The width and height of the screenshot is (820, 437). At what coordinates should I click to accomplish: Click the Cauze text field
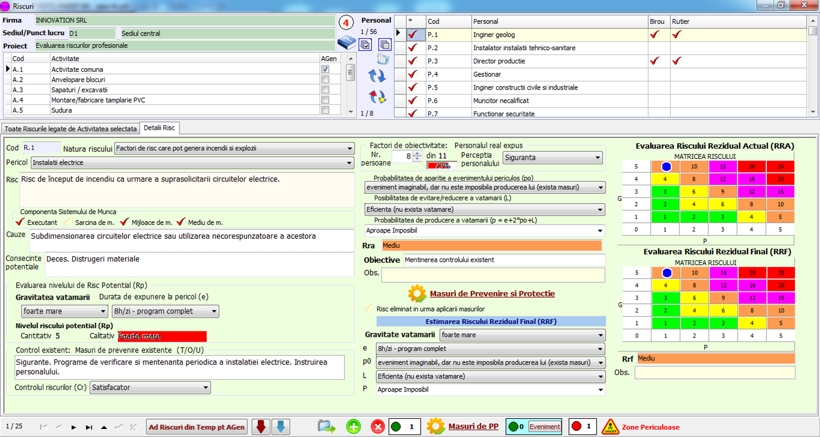tap(191, 240)
